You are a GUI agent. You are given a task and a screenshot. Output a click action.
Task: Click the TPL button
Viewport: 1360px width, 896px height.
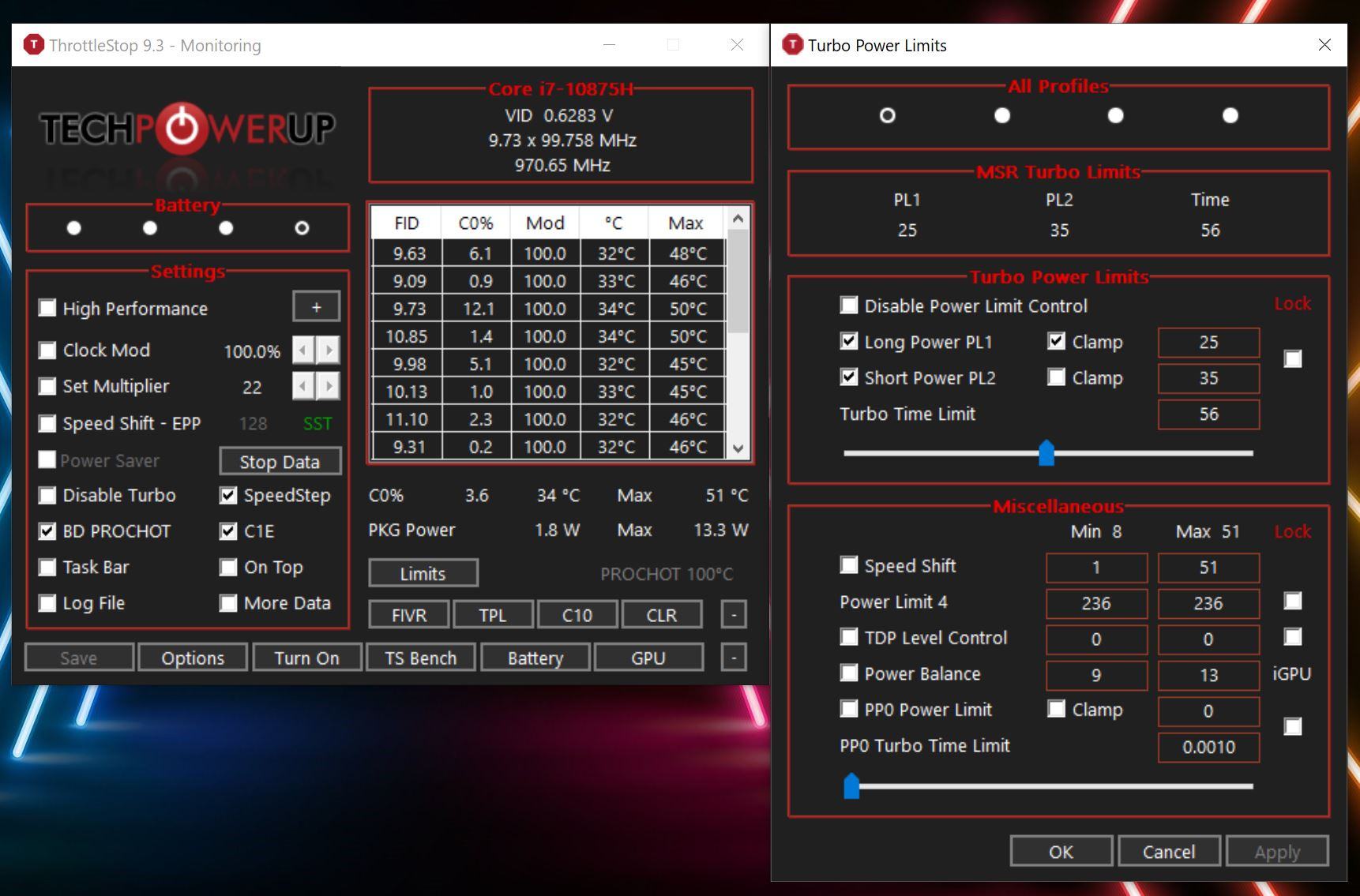[x=493, y=615]
